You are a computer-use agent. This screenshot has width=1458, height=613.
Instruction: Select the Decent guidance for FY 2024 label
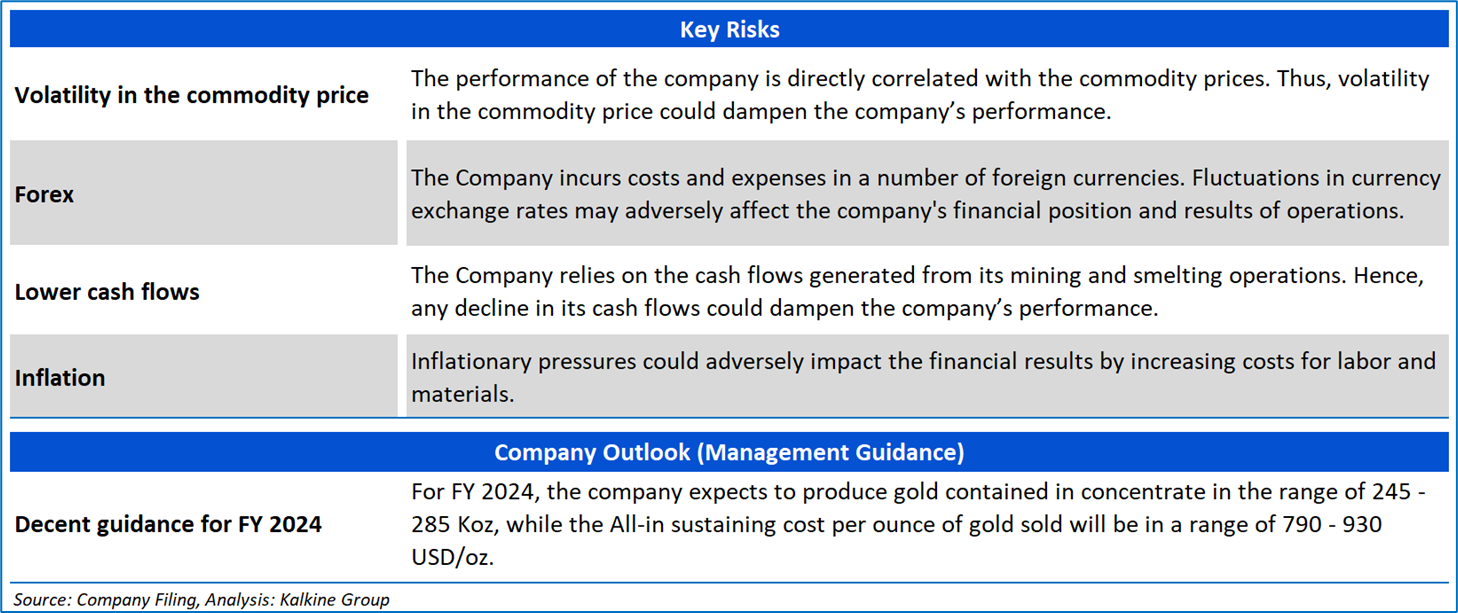click(168, 524)
